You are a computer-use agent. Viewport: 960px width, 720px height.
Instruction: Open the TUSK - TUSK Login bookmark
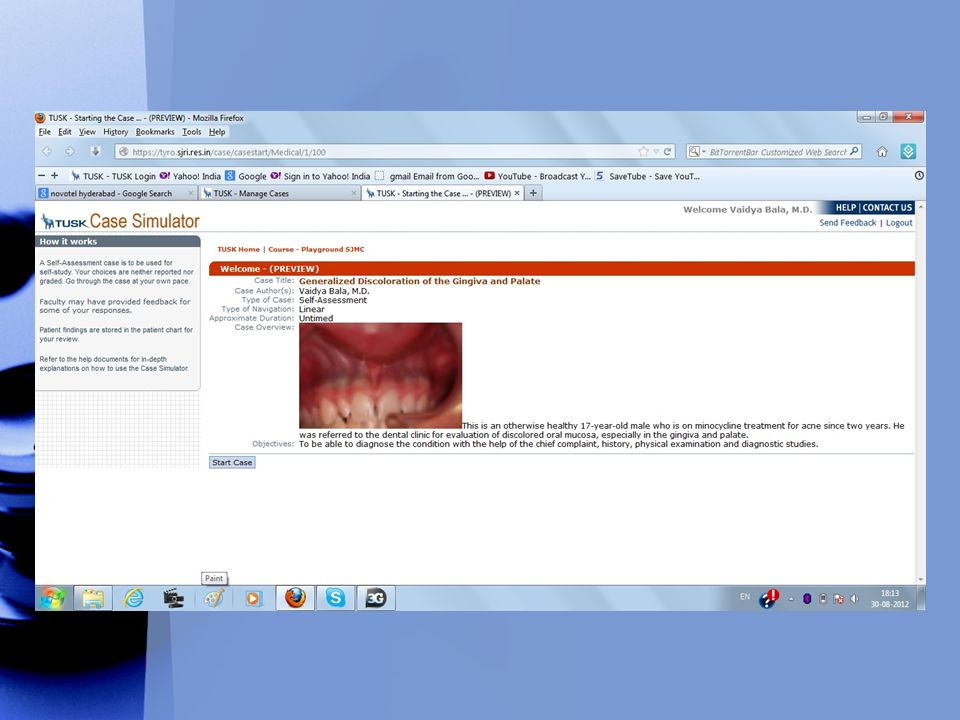pyautogui.click(x=114, y=176)
